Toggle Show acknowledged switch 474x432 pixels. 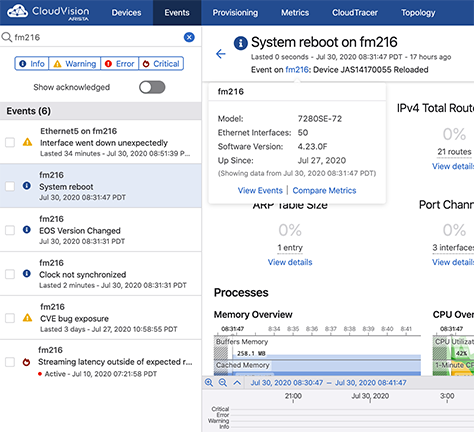152,87
